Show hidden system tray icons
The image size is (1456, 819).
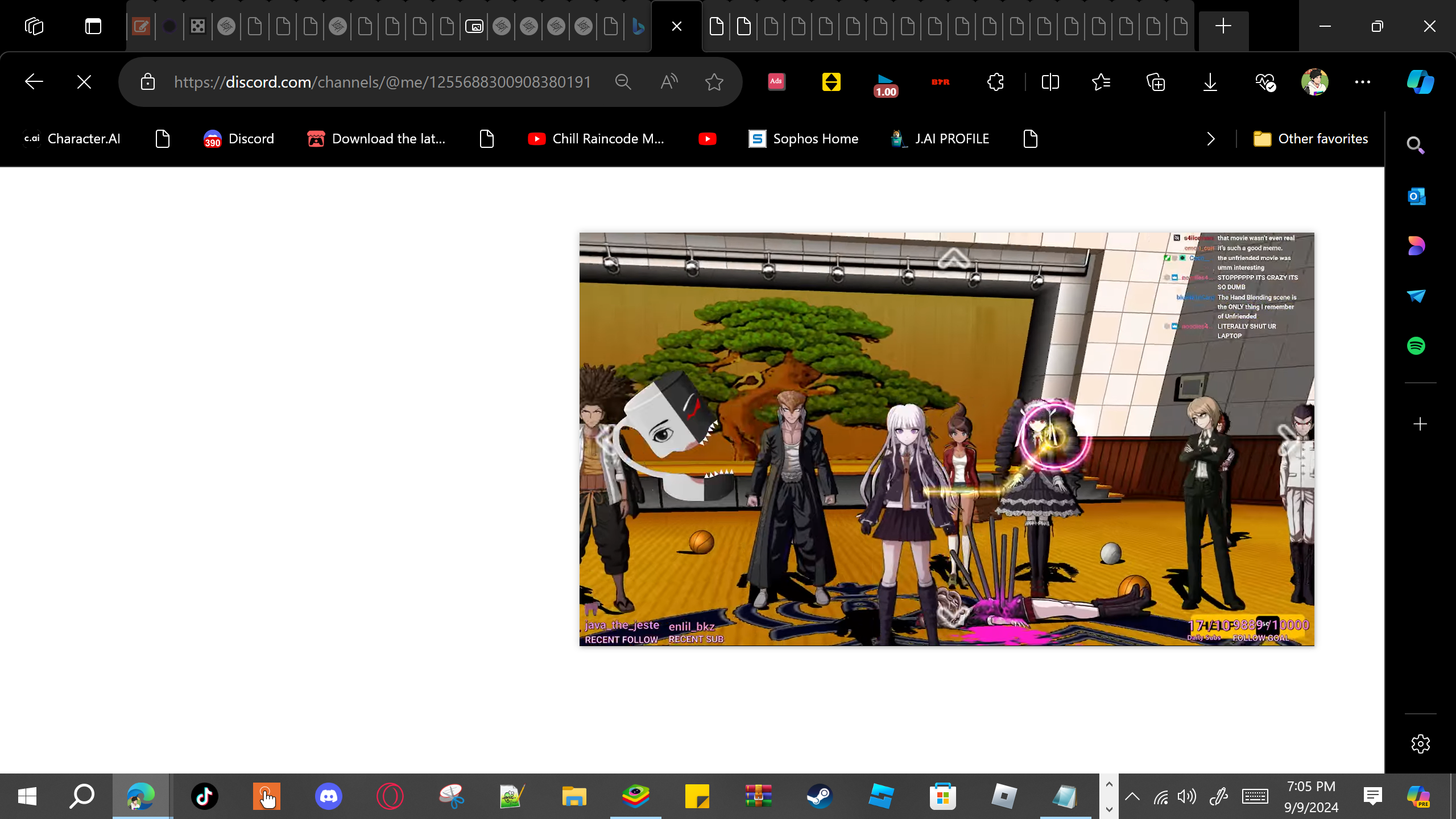pos(1132,796)
